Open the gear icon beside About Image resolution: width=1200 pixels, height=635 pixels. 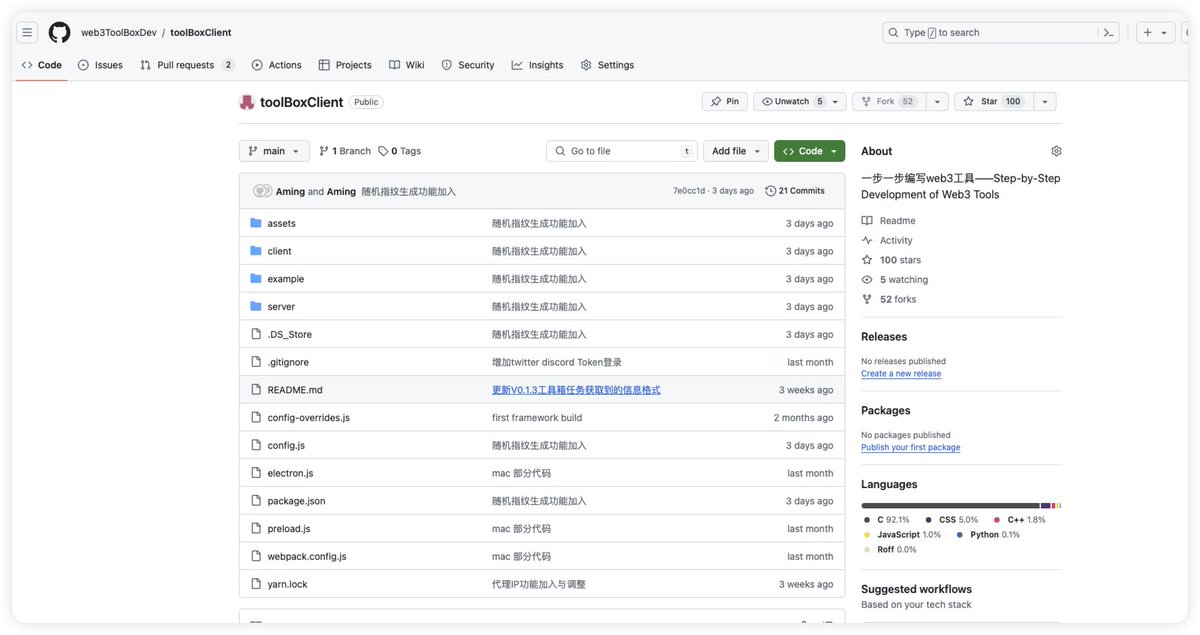(1056, 151)
